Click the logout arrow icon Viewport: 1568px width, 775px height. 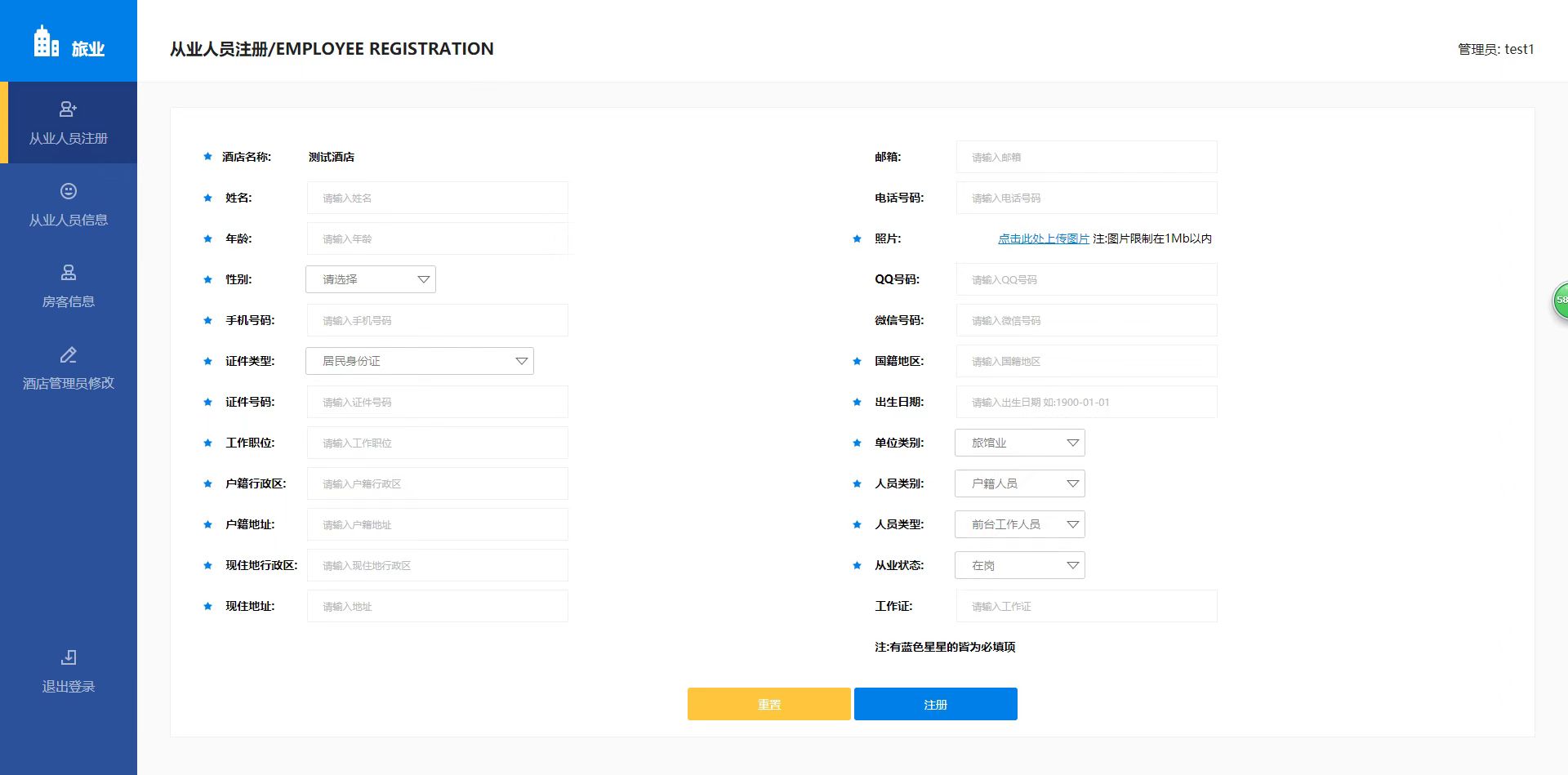coord(69,657)
